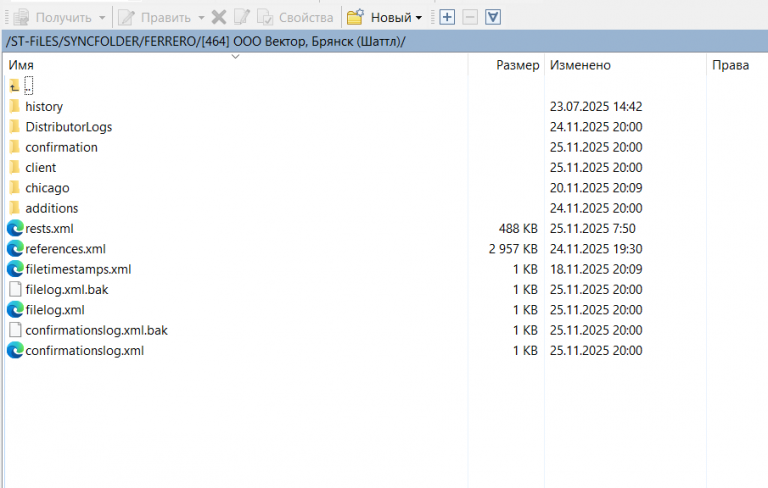Expand the Править dropdown arrow
768x488 pixels.
201,18
